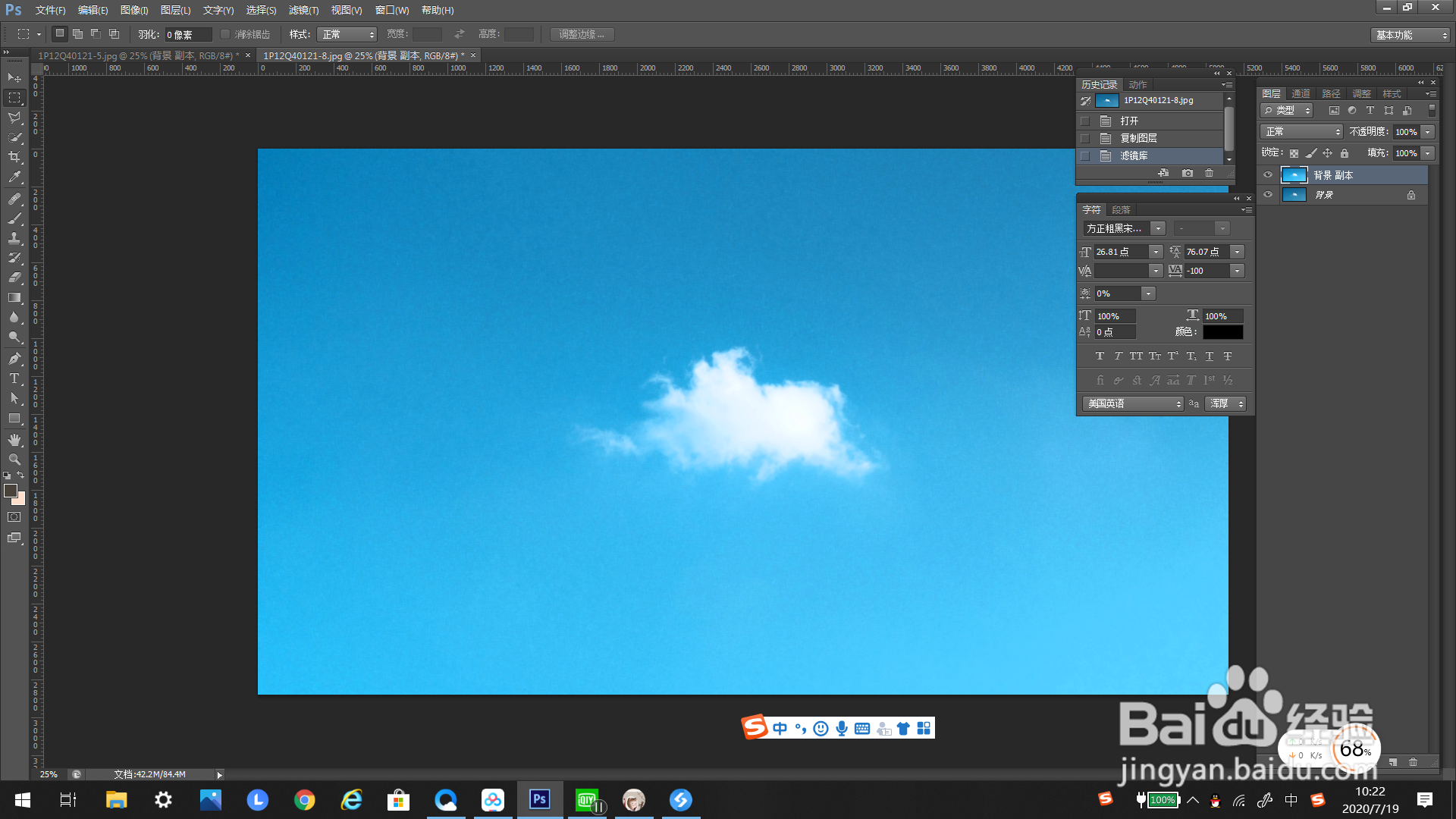The height and width of the screenshot is (819, 1456).
Task: Hide the 背景 副本 layer
Action: pos(1268,175)
